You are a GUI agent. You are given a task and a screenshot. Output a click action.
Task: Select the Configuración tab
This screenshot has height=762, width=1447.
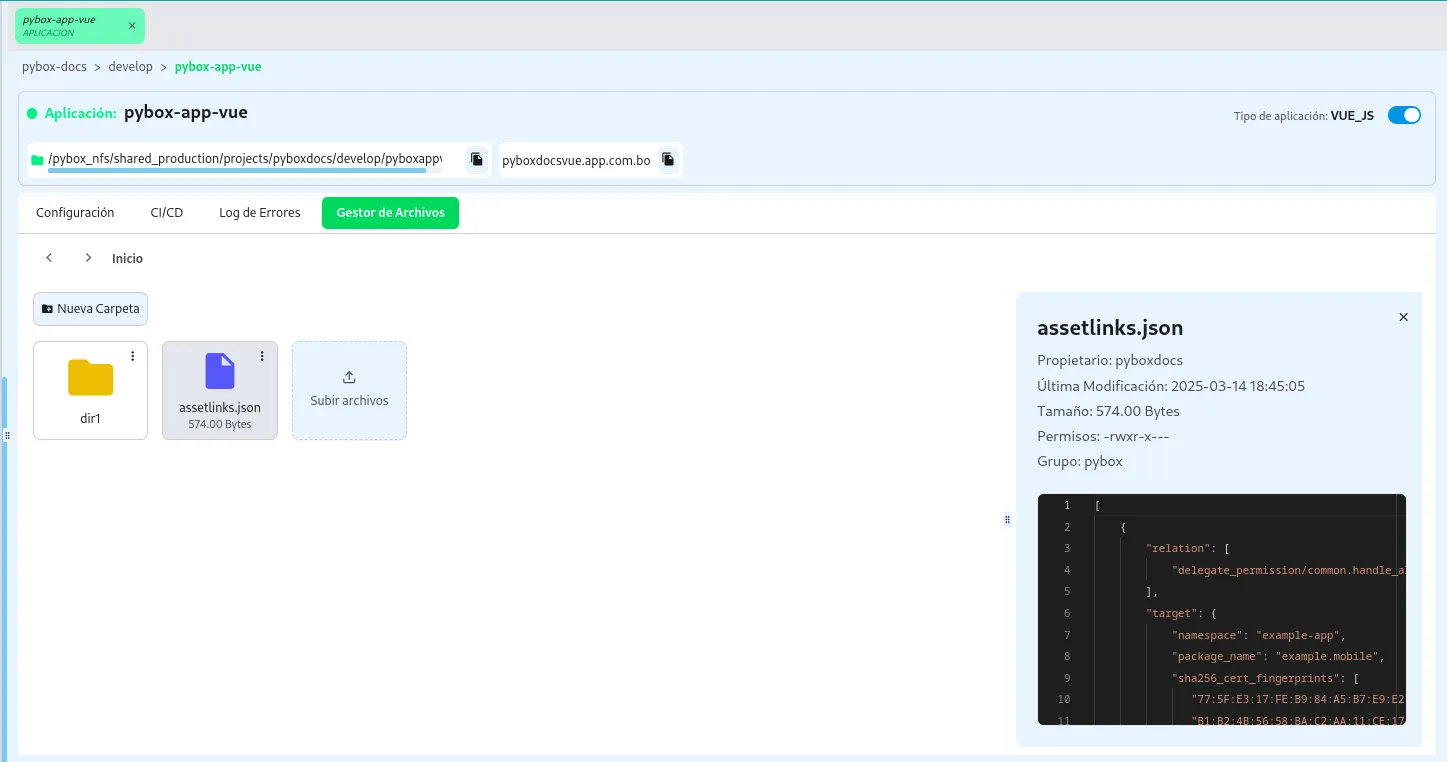tap(75, 213)
